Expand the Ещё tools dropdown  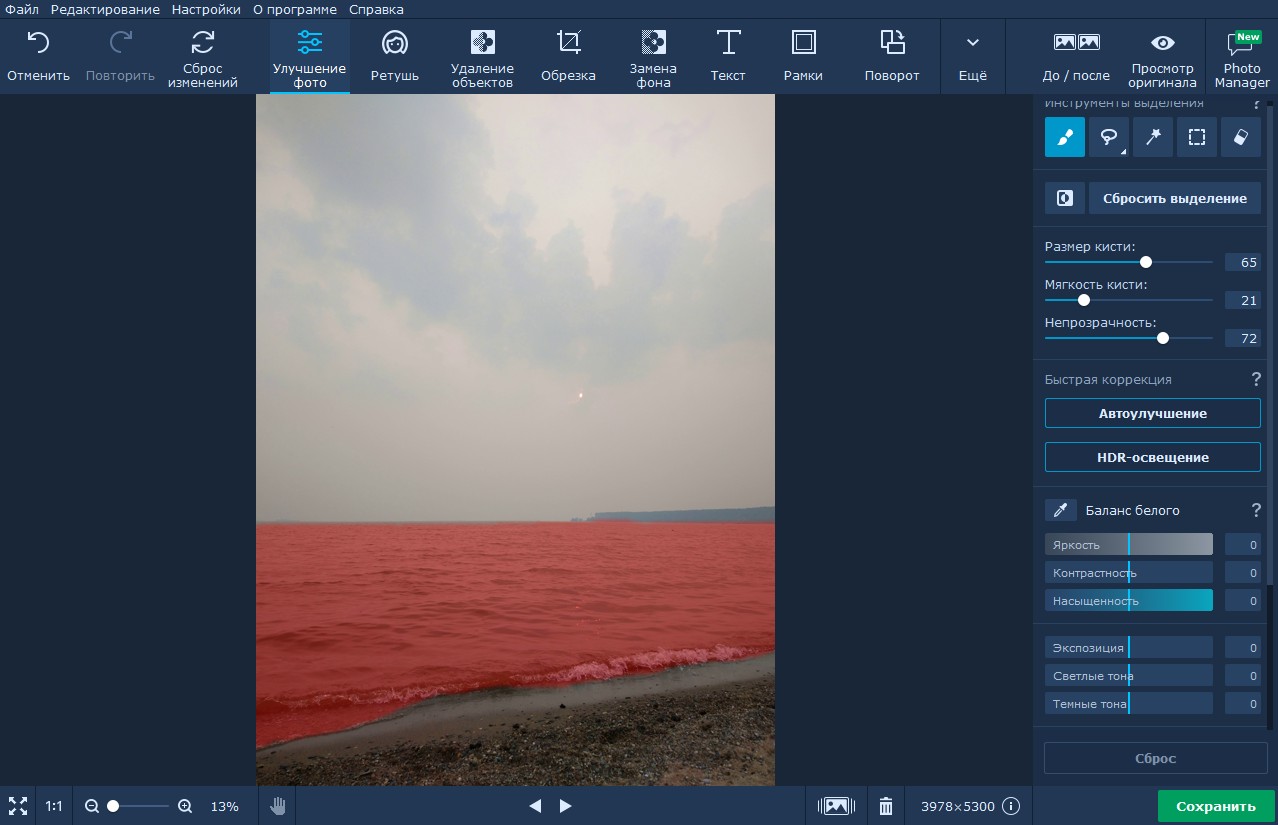(972, 57)
